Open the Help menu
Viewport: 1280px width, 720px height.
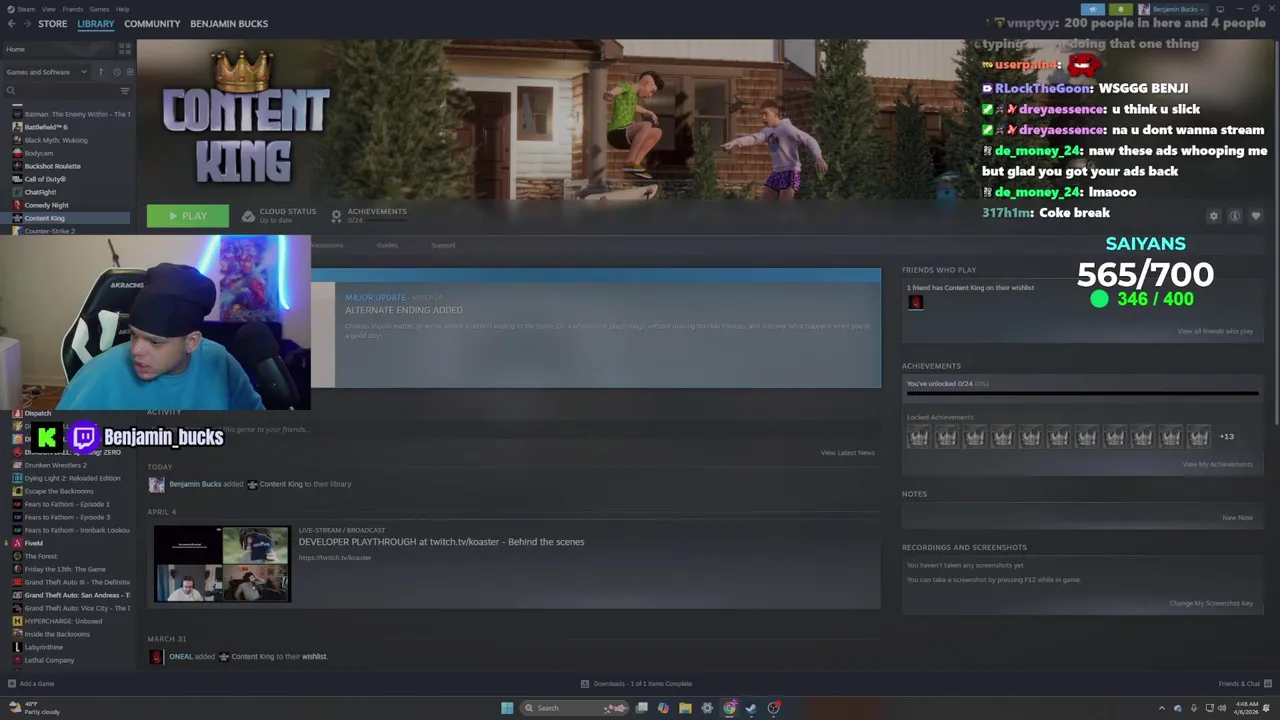click(x=122, y=9)
